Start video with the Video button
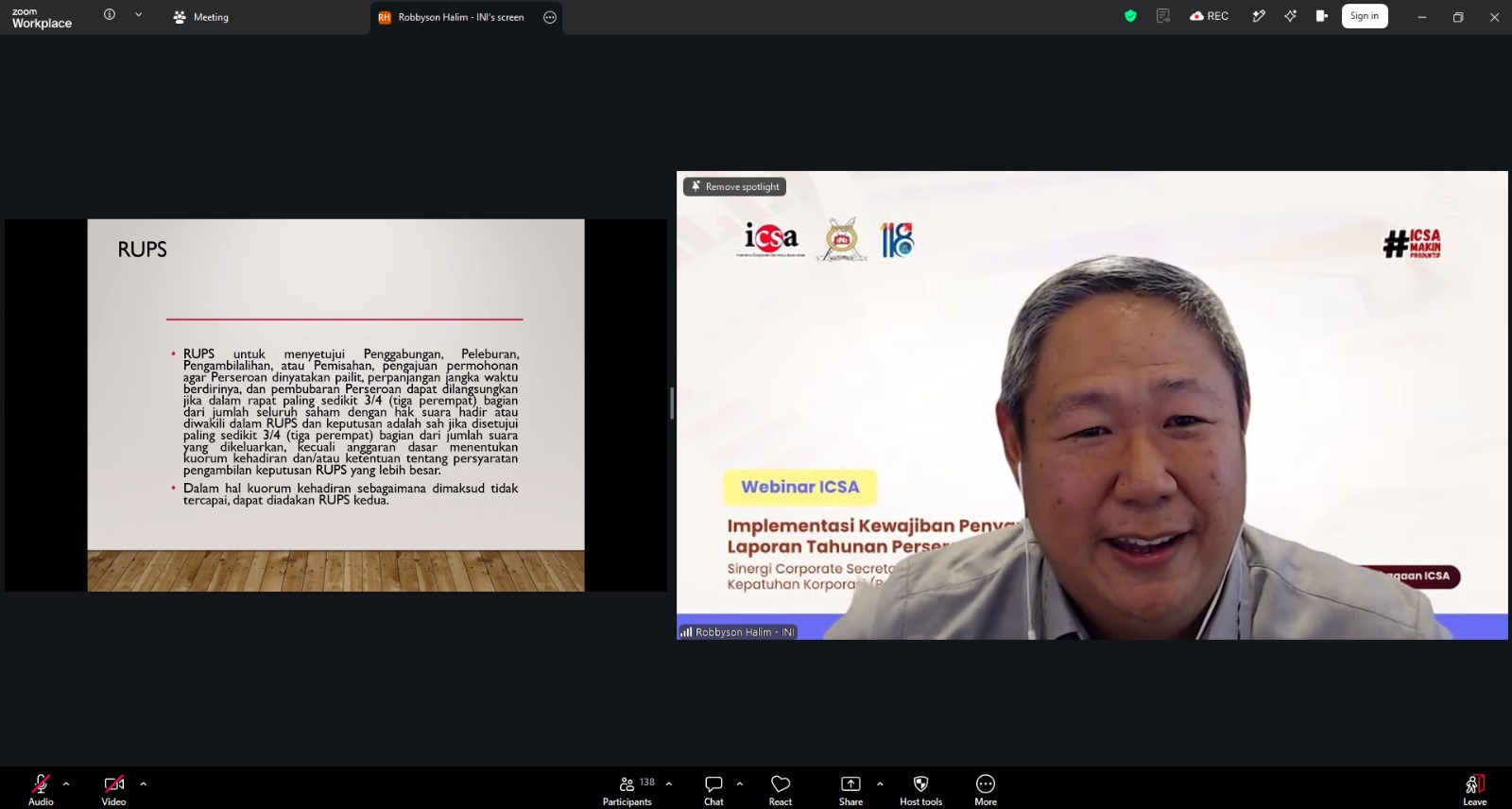Screen dimensions: 1512x809 click(x=113, y=789)
